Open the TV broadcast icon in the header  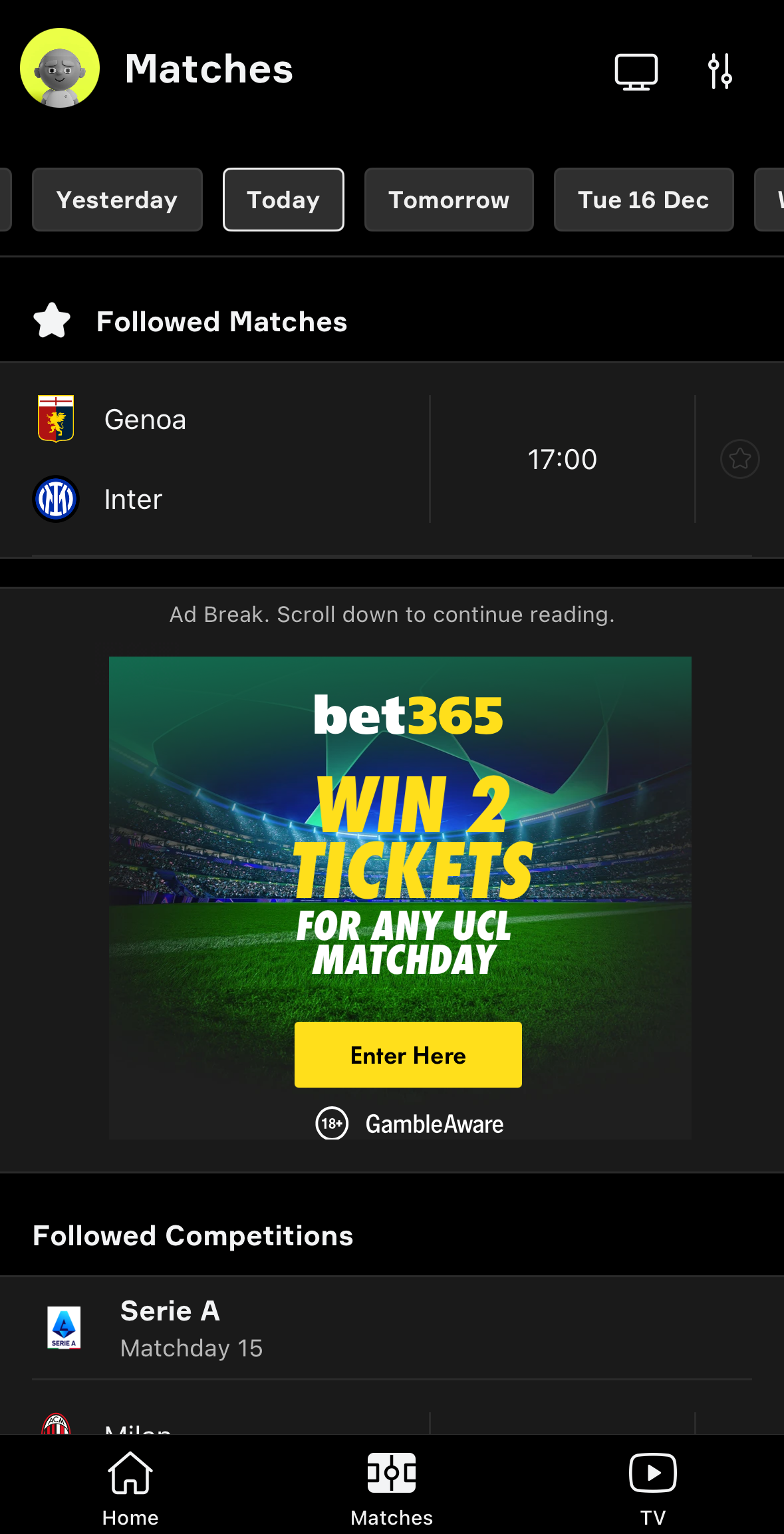(636, 71)
